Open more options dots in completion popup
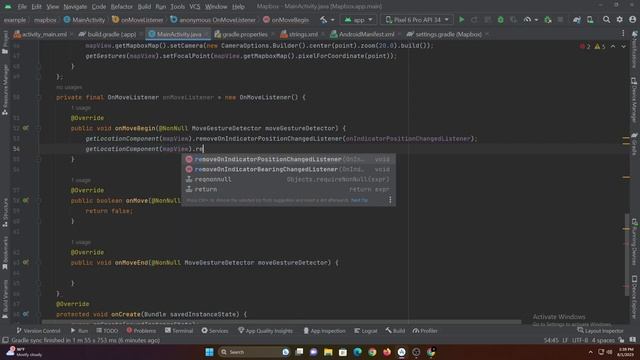 [x=390, y=200]
